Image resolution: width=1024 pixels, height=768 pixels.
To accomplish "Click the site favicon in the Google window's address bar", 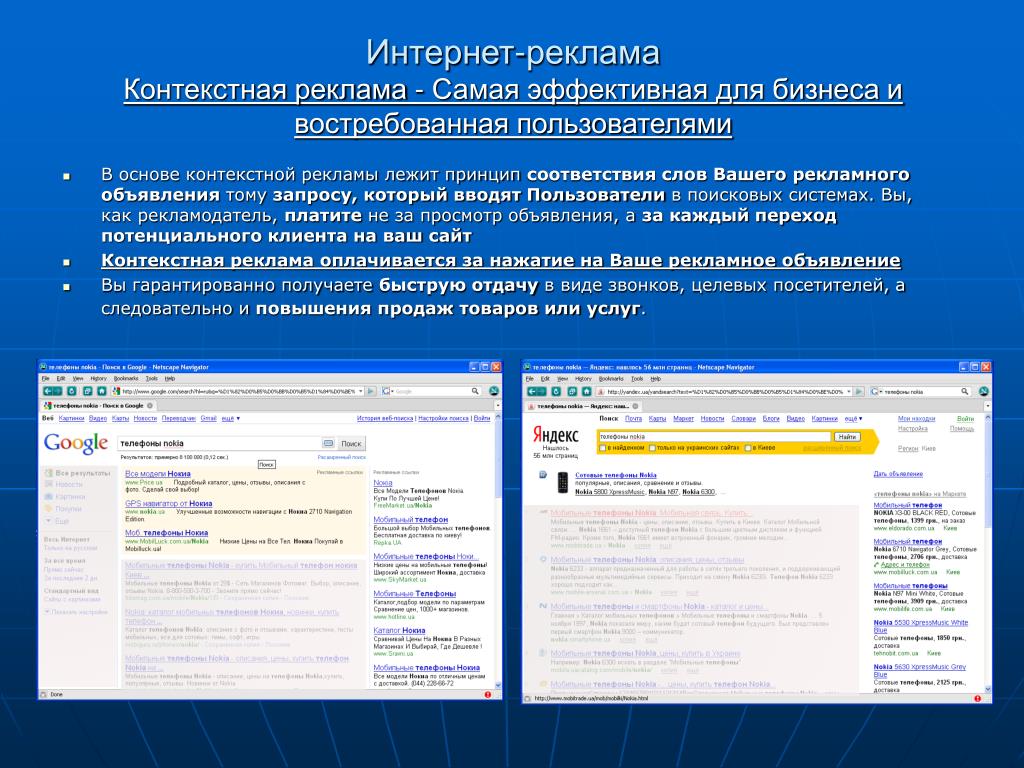I will [116, 391].
